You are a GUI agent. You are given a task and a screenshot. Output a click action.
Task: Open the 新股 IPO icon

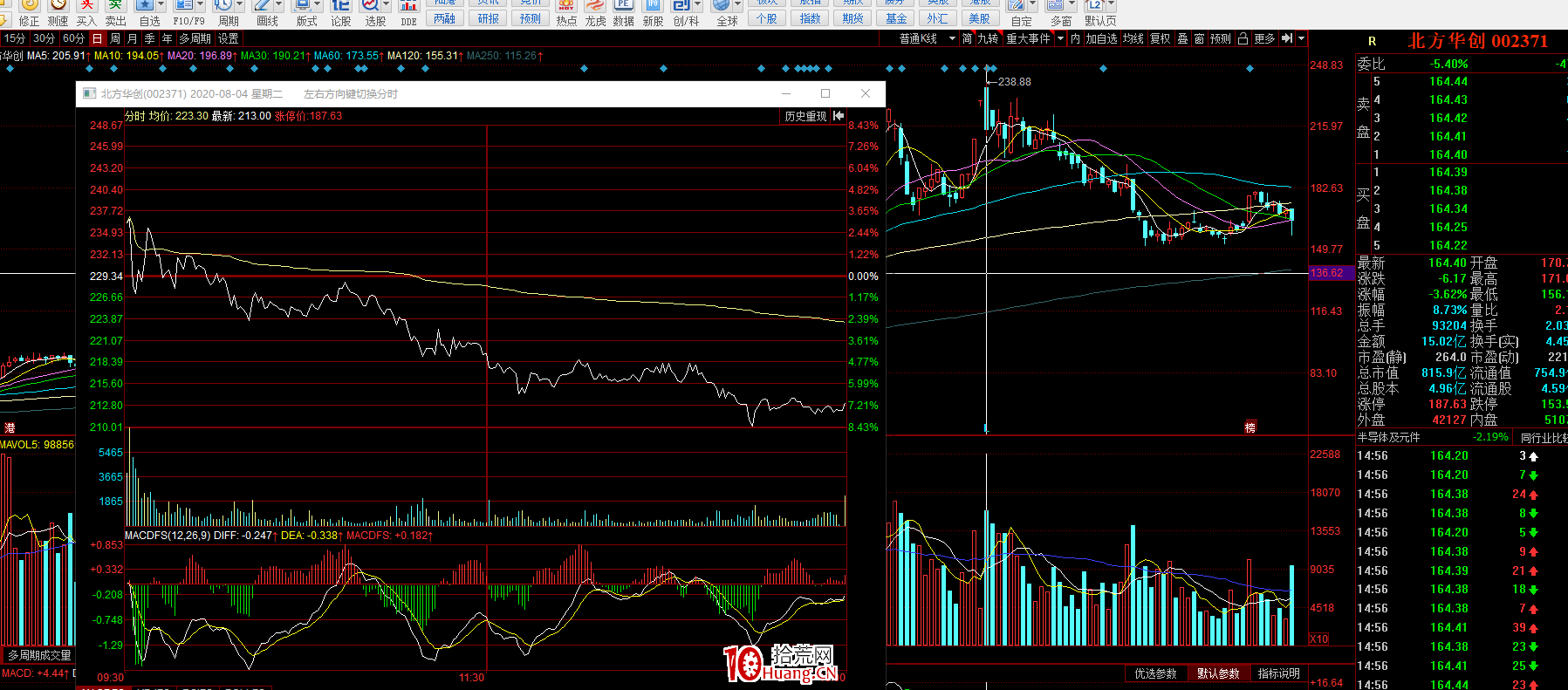pos(653,5)
